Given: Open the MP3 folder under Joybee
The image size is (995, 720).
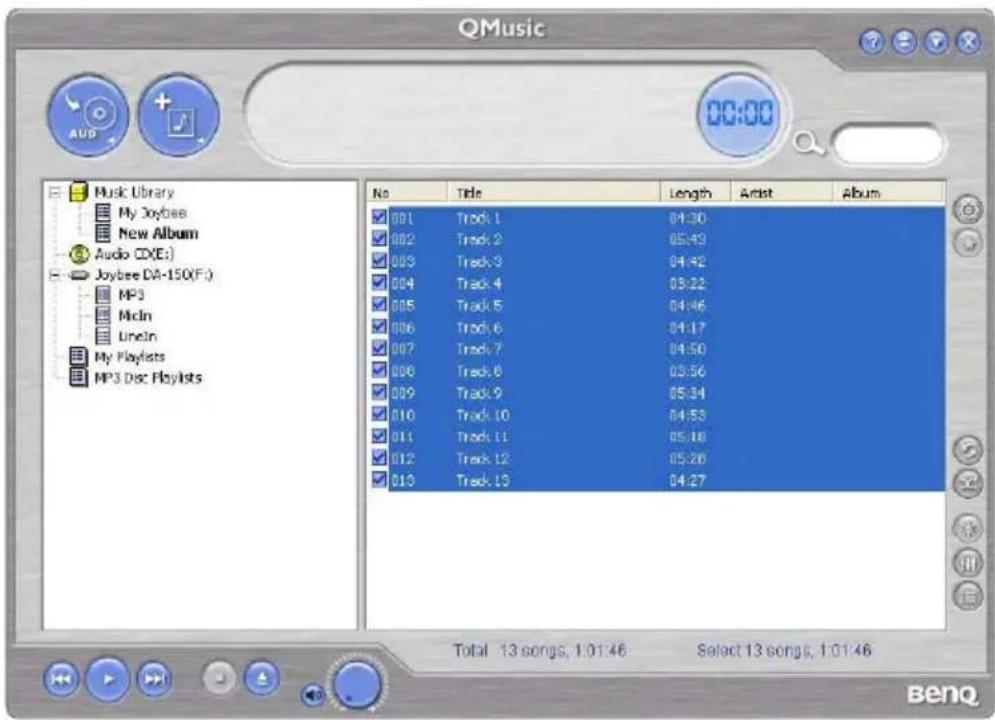Looking at the screenshot, I should pos(131,295).
